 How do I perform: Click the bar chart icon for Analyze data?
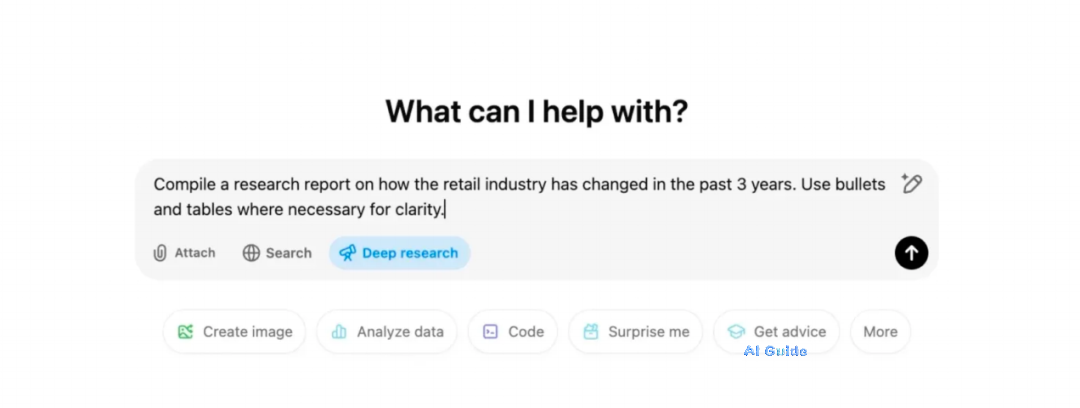click(x=339, y=332)
